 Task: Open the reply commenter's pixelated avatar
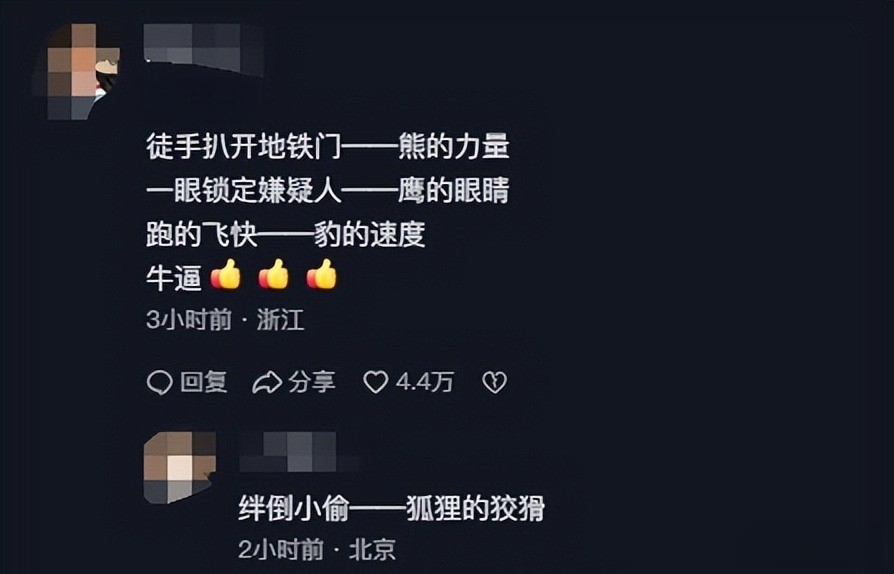pyautogui.click(x=180, y=467)
